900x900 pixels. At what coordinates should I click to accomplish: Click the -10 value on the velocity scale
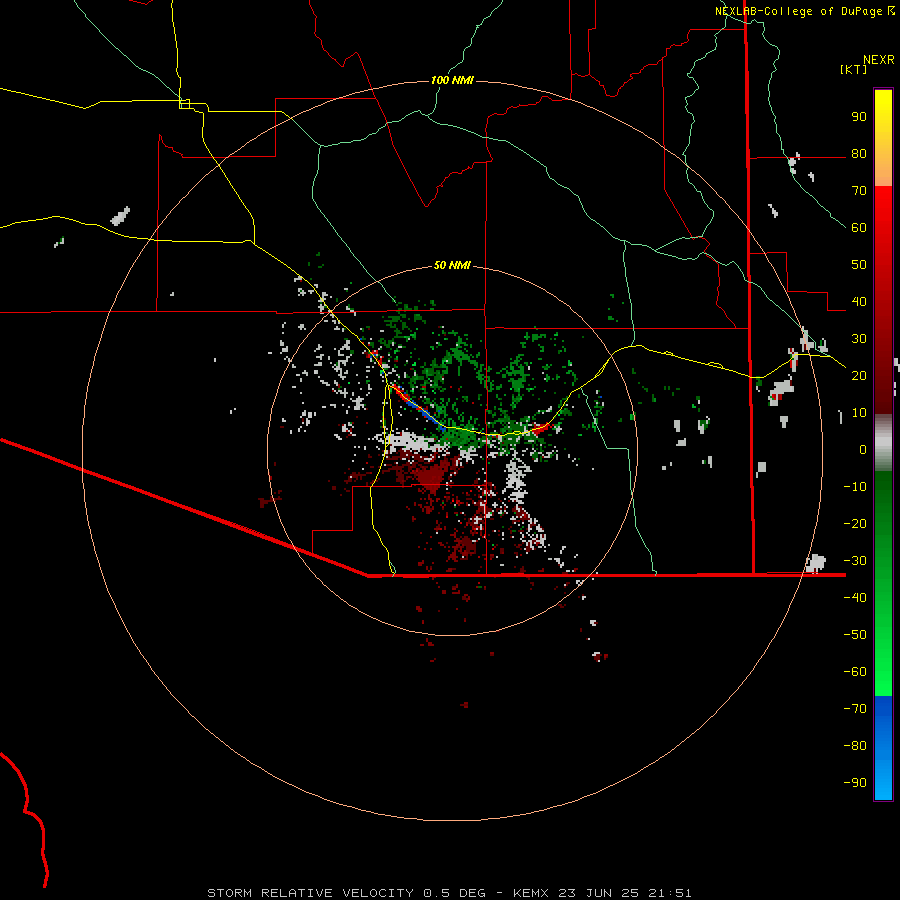pos(855,487)
